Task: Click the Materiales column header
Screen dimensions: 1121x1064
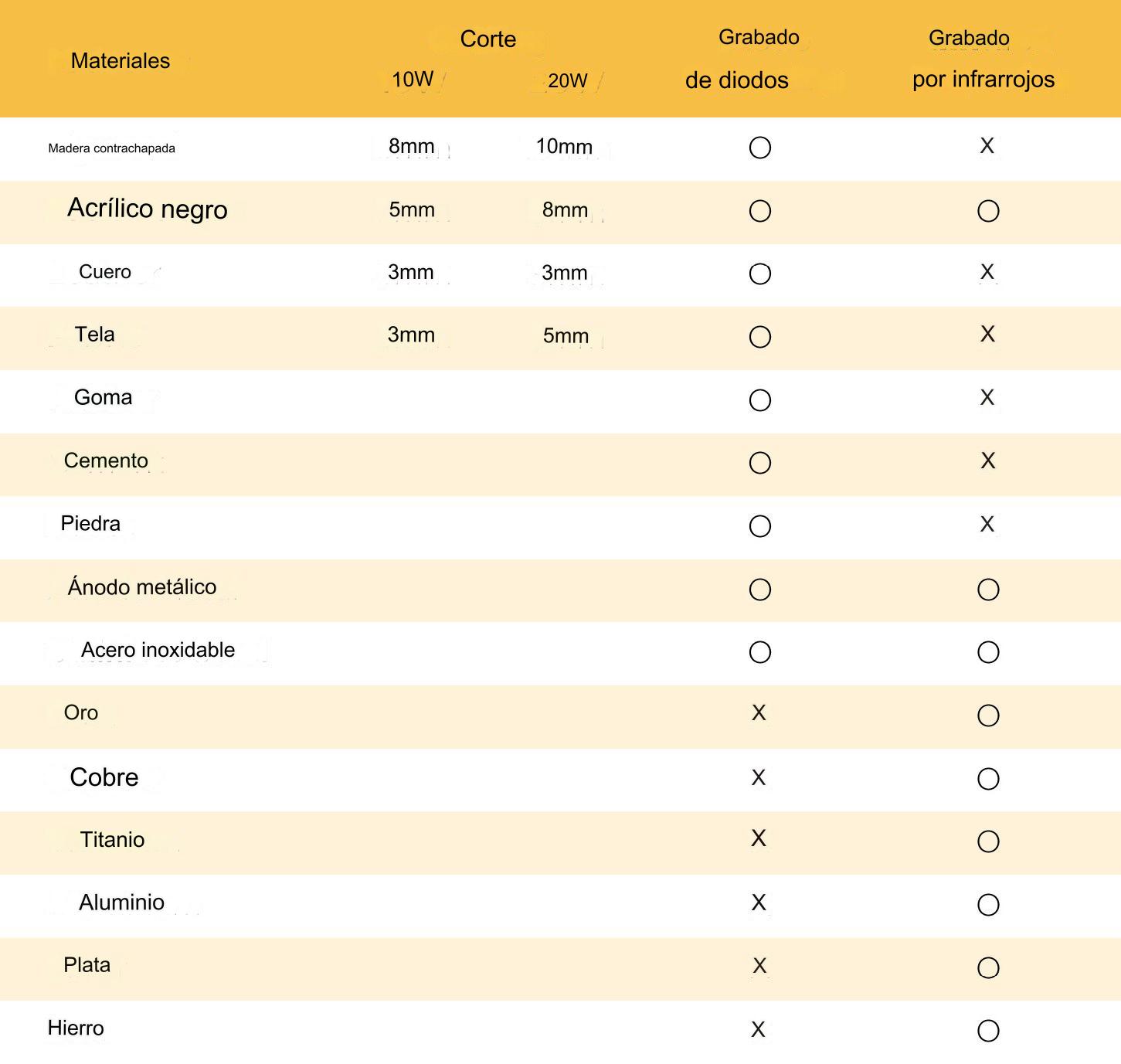Action: point(120,61)
